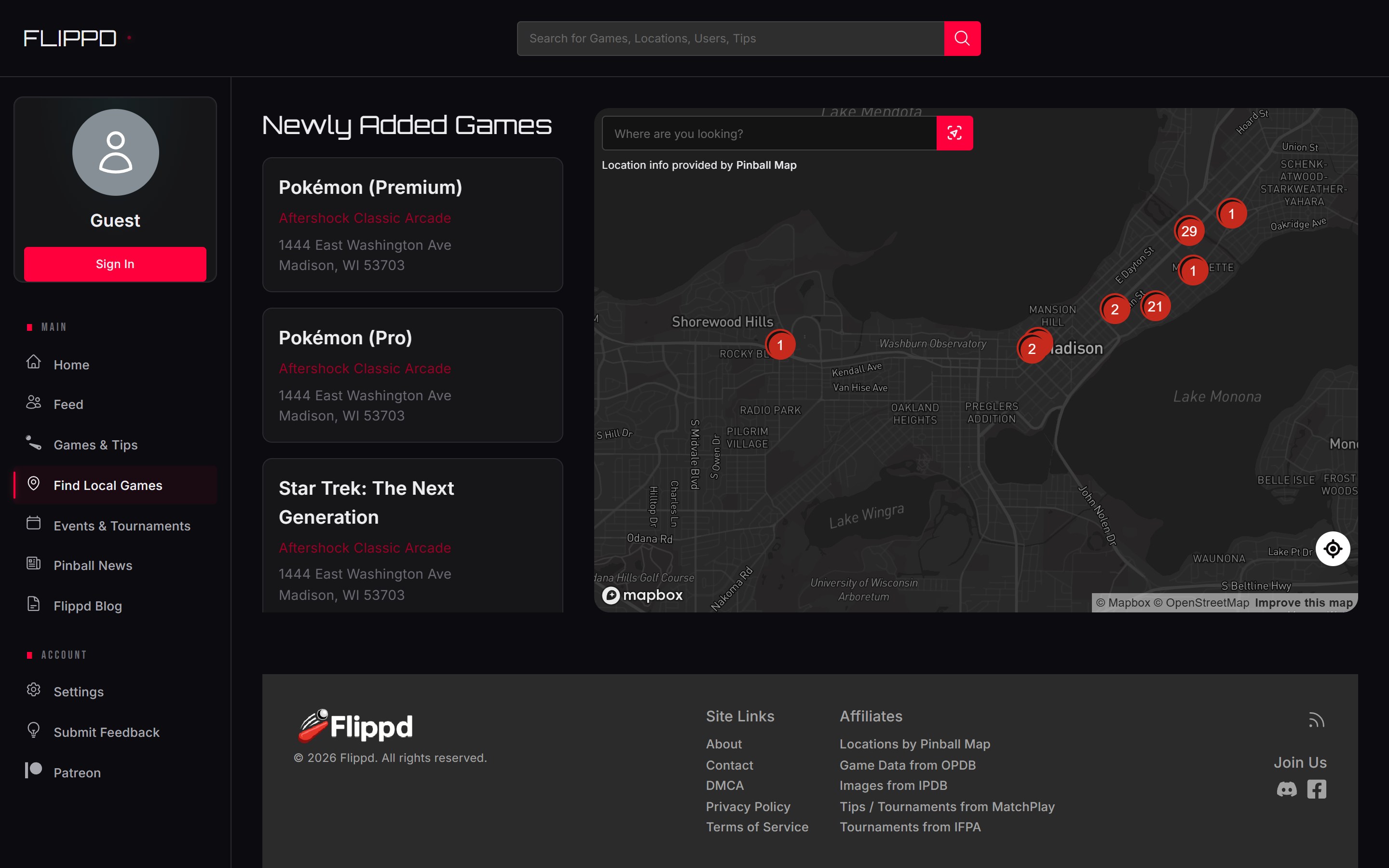Open the Contact footer link
The image size is (1389, 868).
(730, 765)
